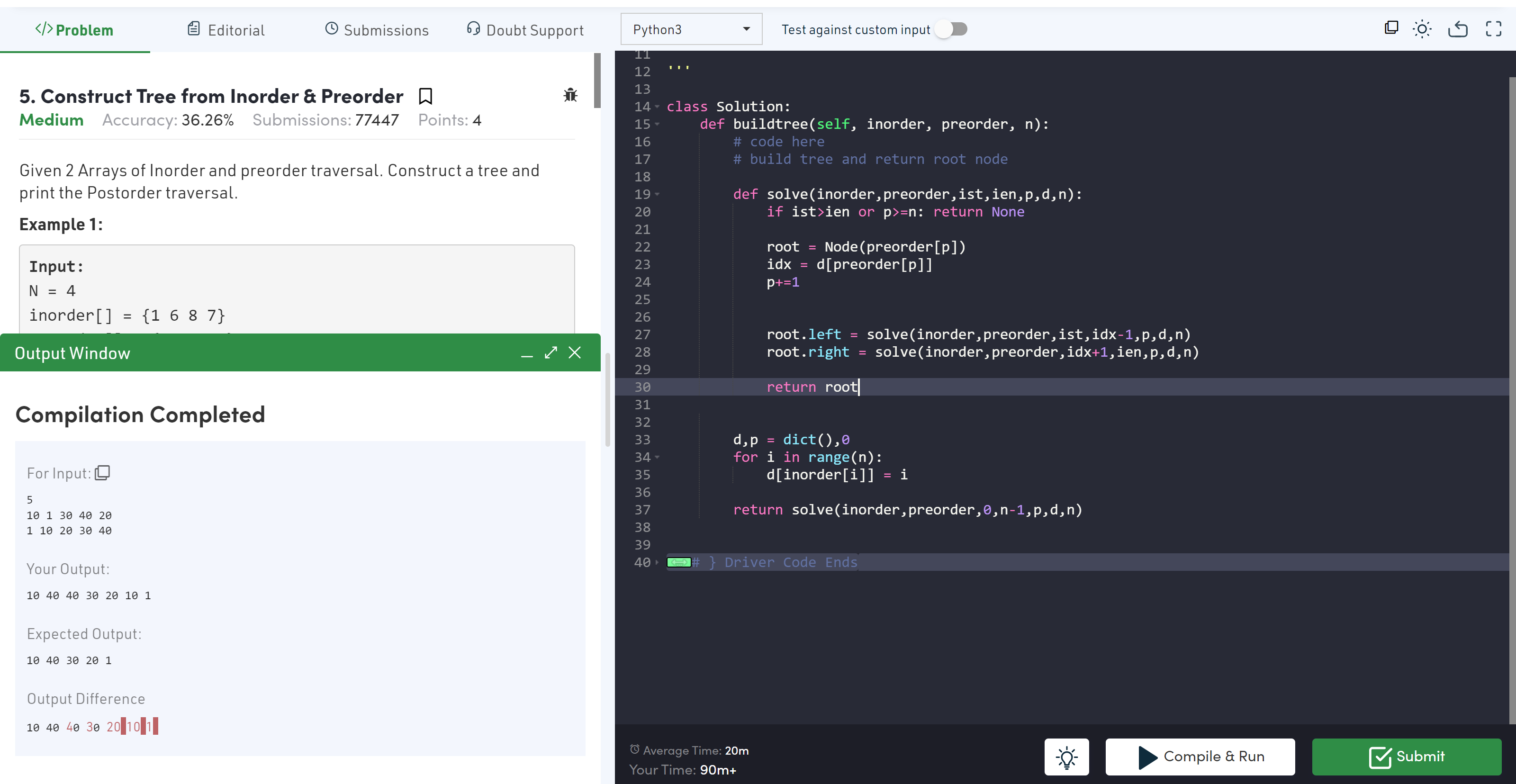Collapse solve function fold arrow at line 19
Viewport: 1516px width, 784px height.
[657, 194]
